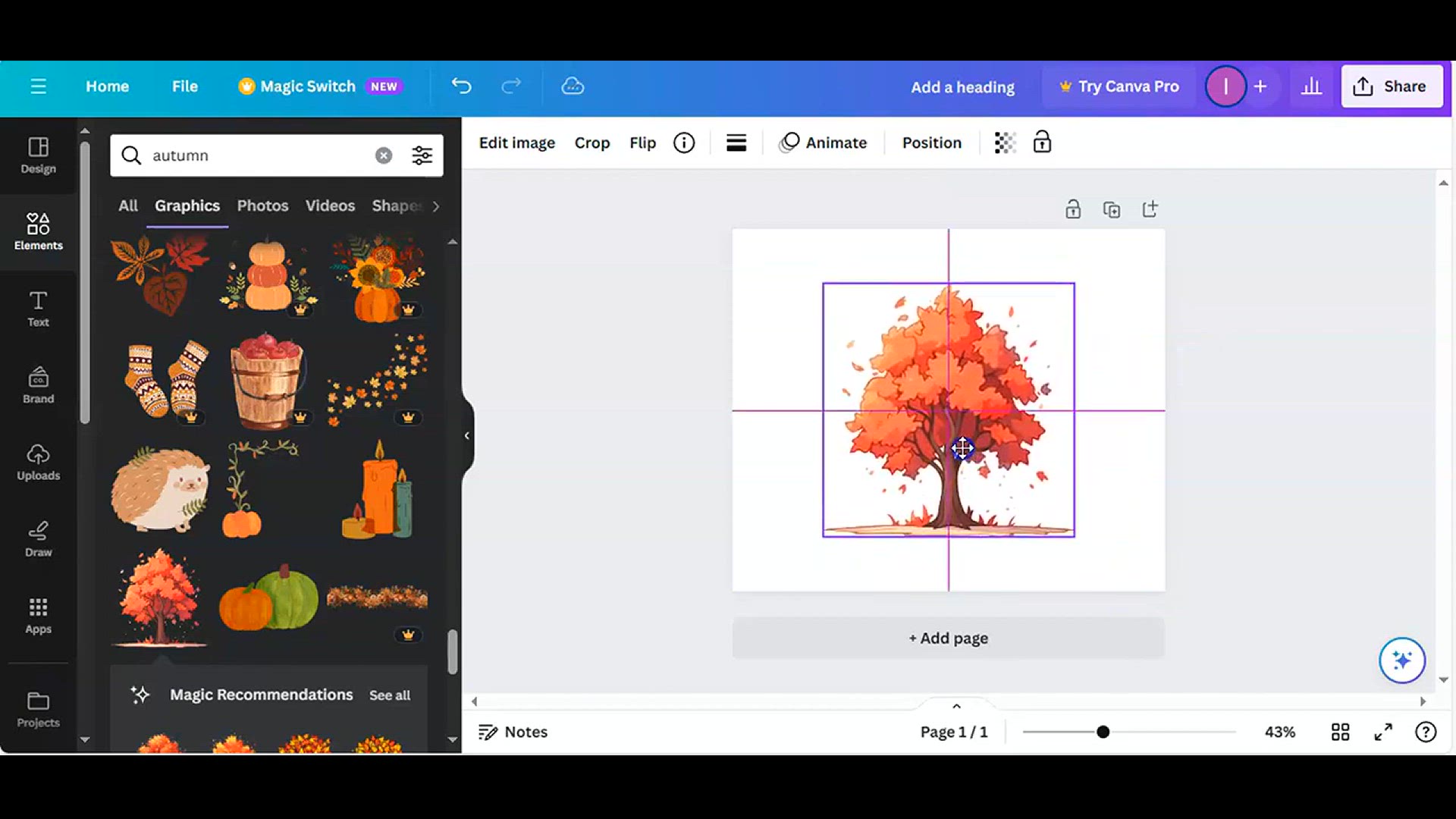Image resolution: width=1456 pixels, height=819 pixels.
Task: Expand more category tabs chevron
Action: pos(435,206)
